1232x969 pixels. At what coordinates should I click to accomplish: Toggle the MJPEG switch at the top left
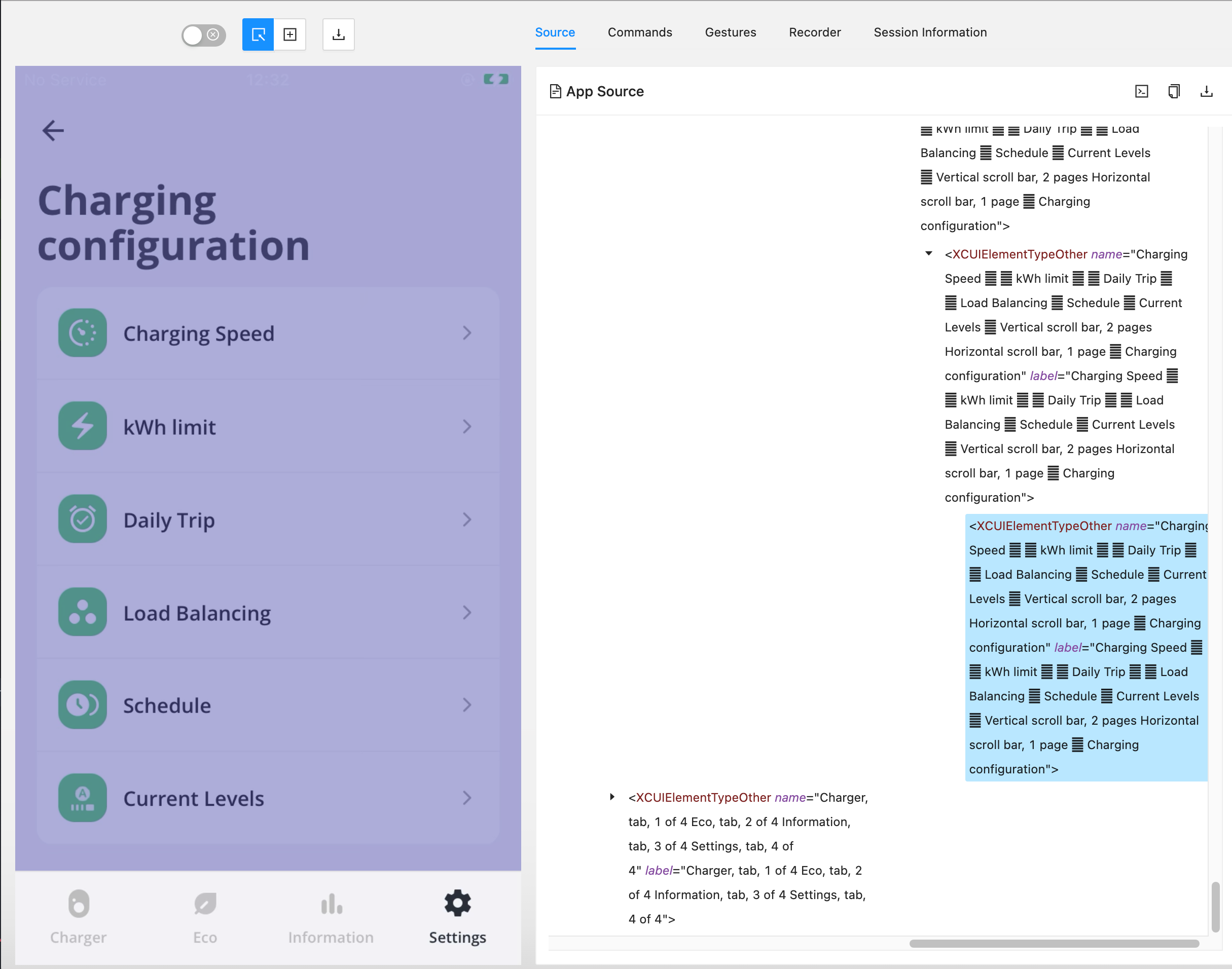[203, 35]
